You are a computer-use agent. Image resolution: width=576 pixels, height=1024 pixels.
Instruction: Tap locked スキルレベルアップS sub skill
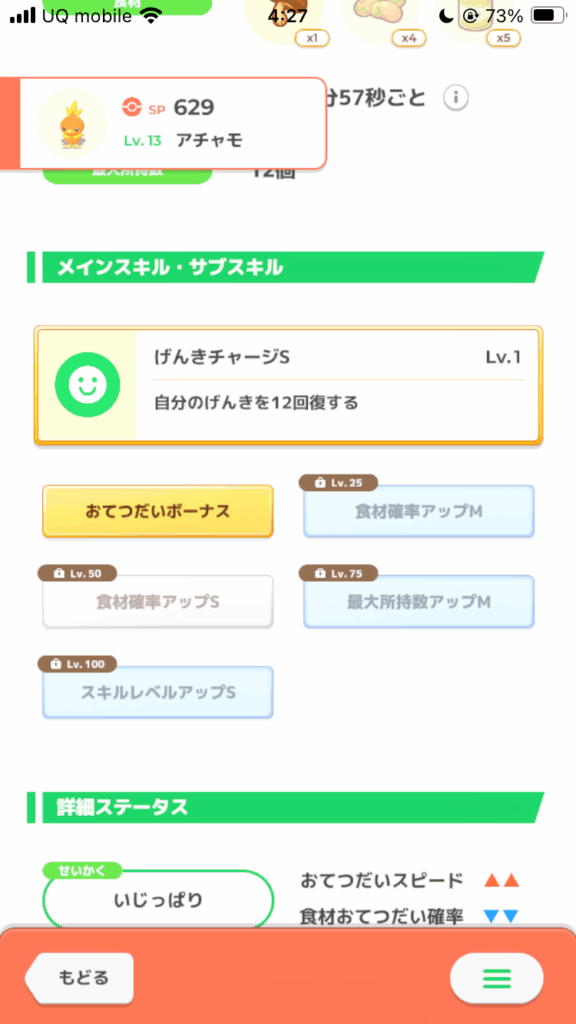(157, 692)
